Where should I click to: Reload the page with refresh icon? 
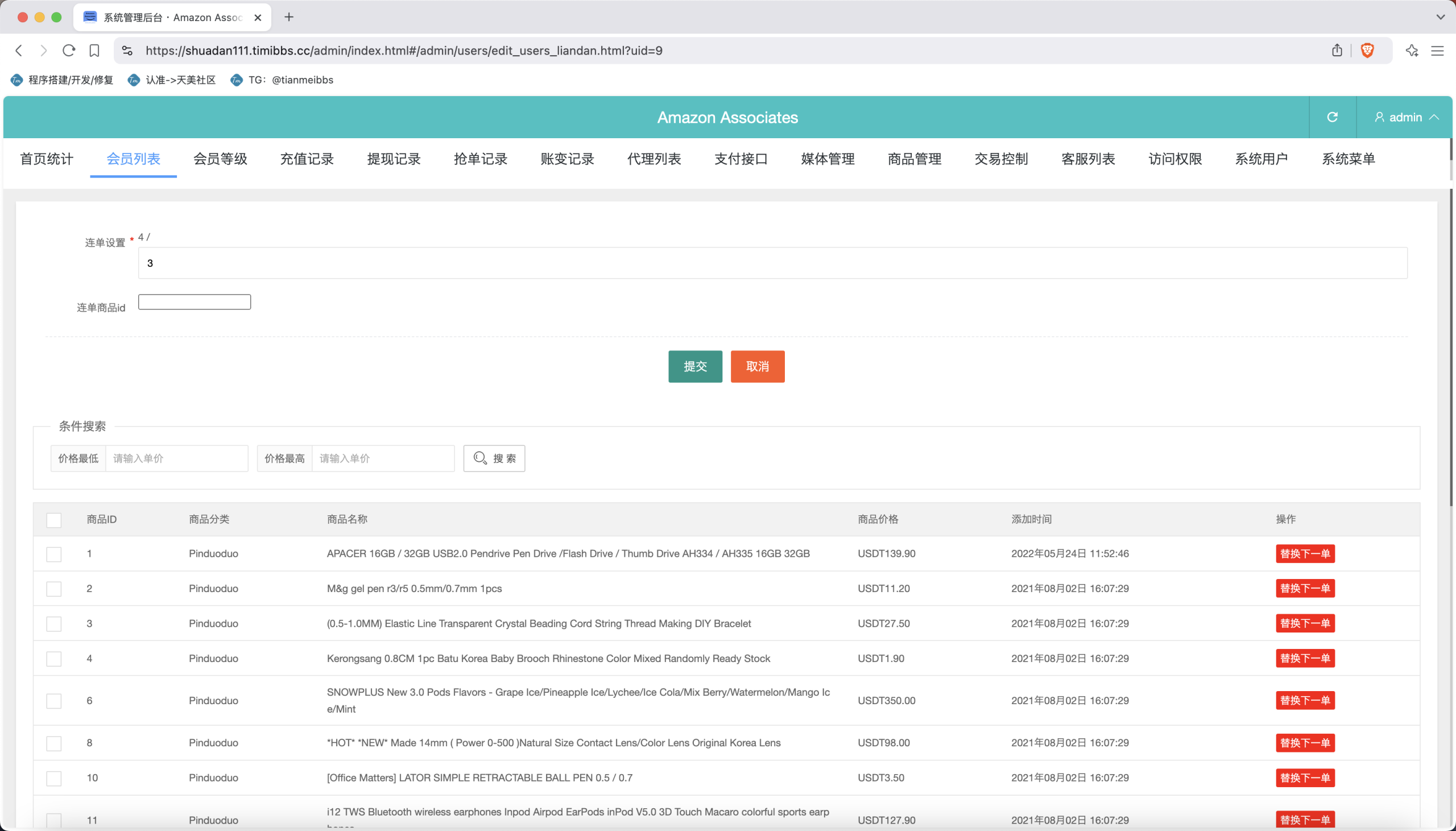69,51
